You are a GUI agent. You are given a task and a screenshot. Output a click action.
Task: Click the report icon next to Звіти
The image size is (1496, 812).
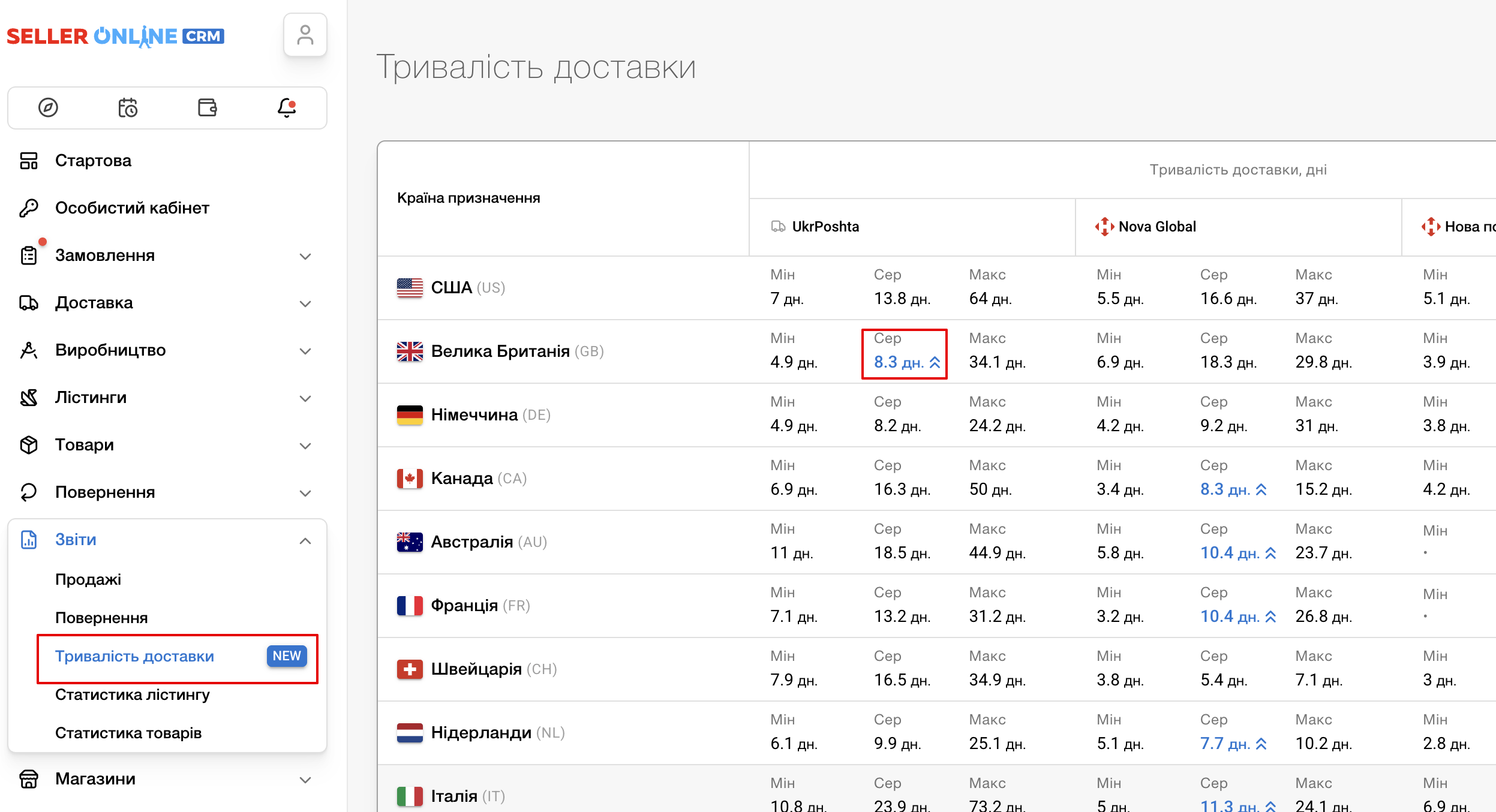pyautogui.click(x=28, y=539)
